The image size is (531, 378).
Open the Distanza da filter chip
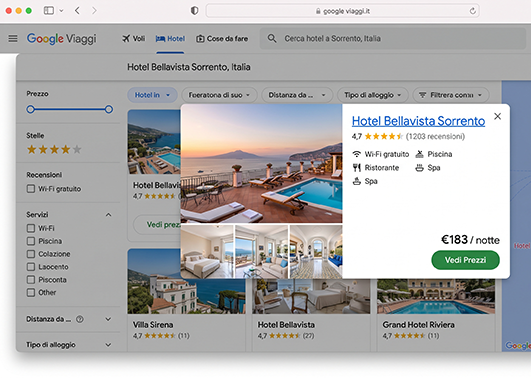pyautogui.click(x=297, y=95)
